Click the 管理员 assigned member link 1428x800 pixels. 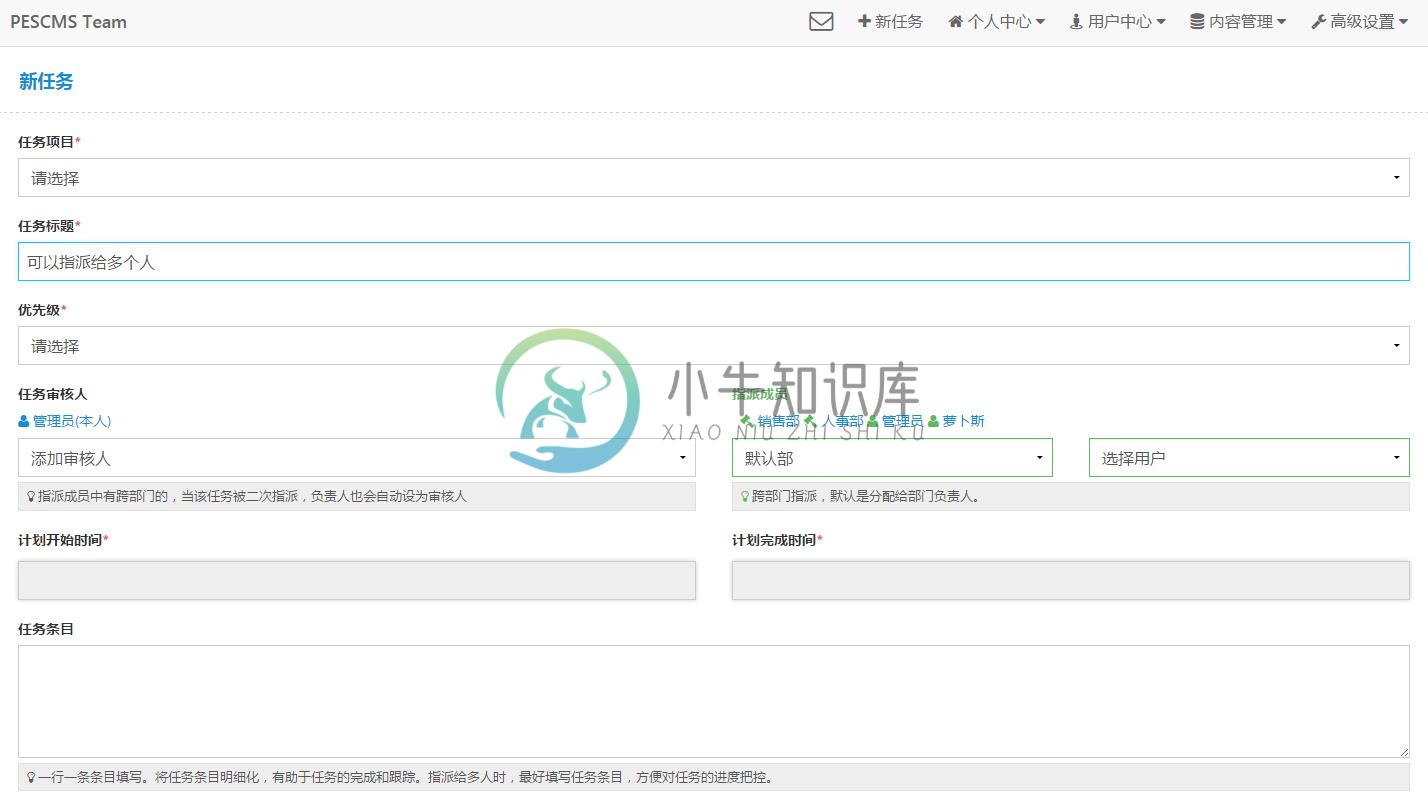click(x=902, y=421)
